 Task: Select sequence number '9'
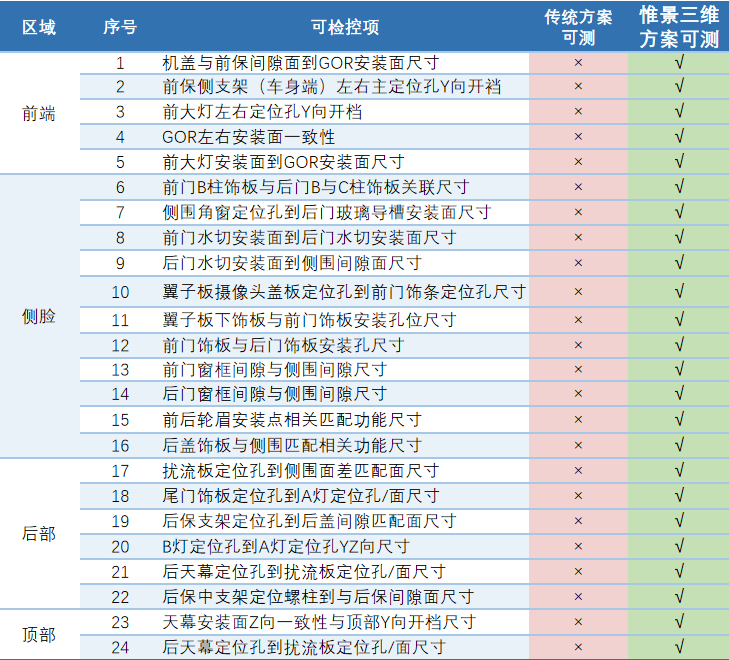(x=120, y=263)
